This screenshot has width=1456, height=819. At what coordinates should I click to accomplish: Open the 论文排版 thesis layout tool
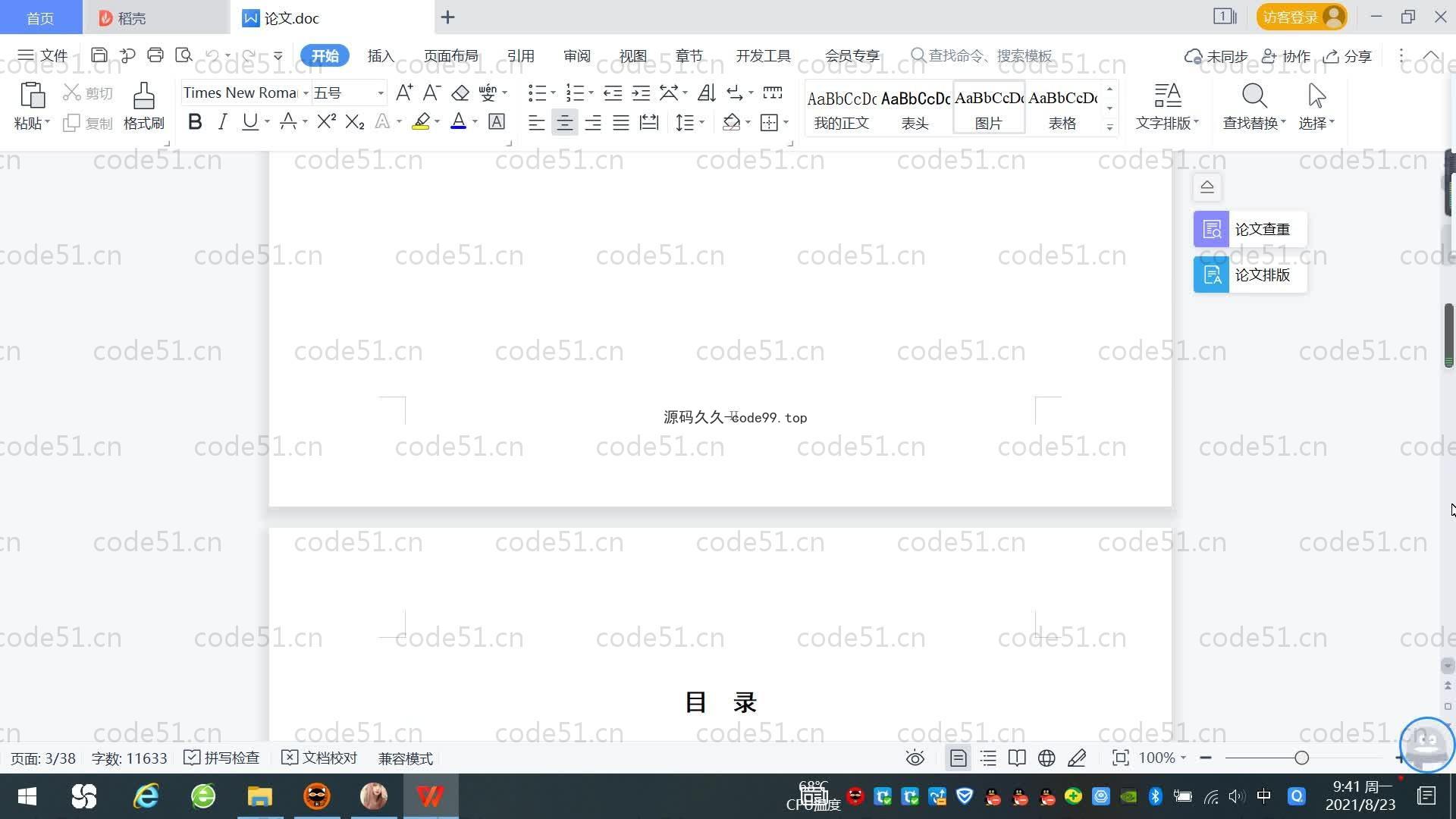click(x=1250, y=275)
